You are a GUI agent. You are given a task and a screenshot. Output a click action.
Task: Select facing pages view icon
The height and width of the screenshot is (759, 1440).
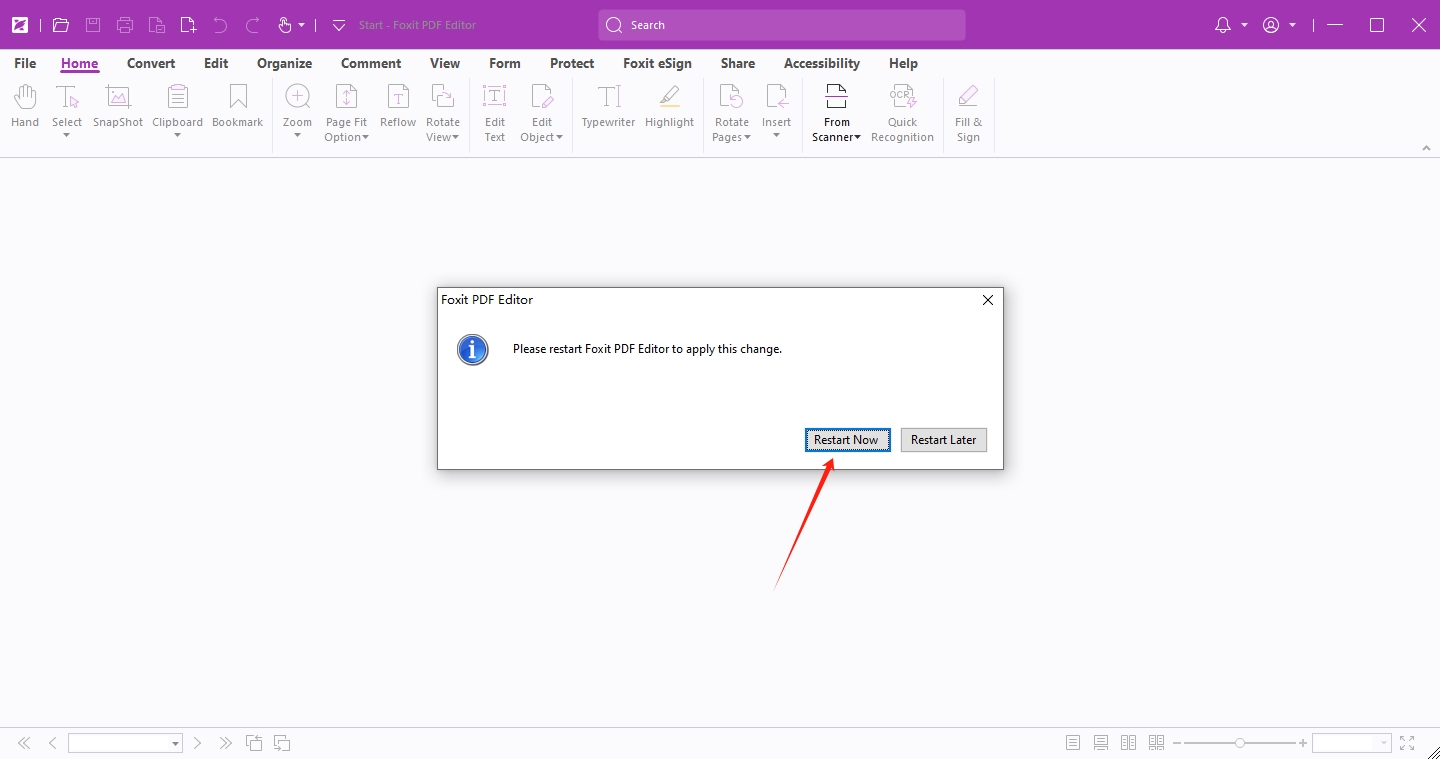[1129, 743]
